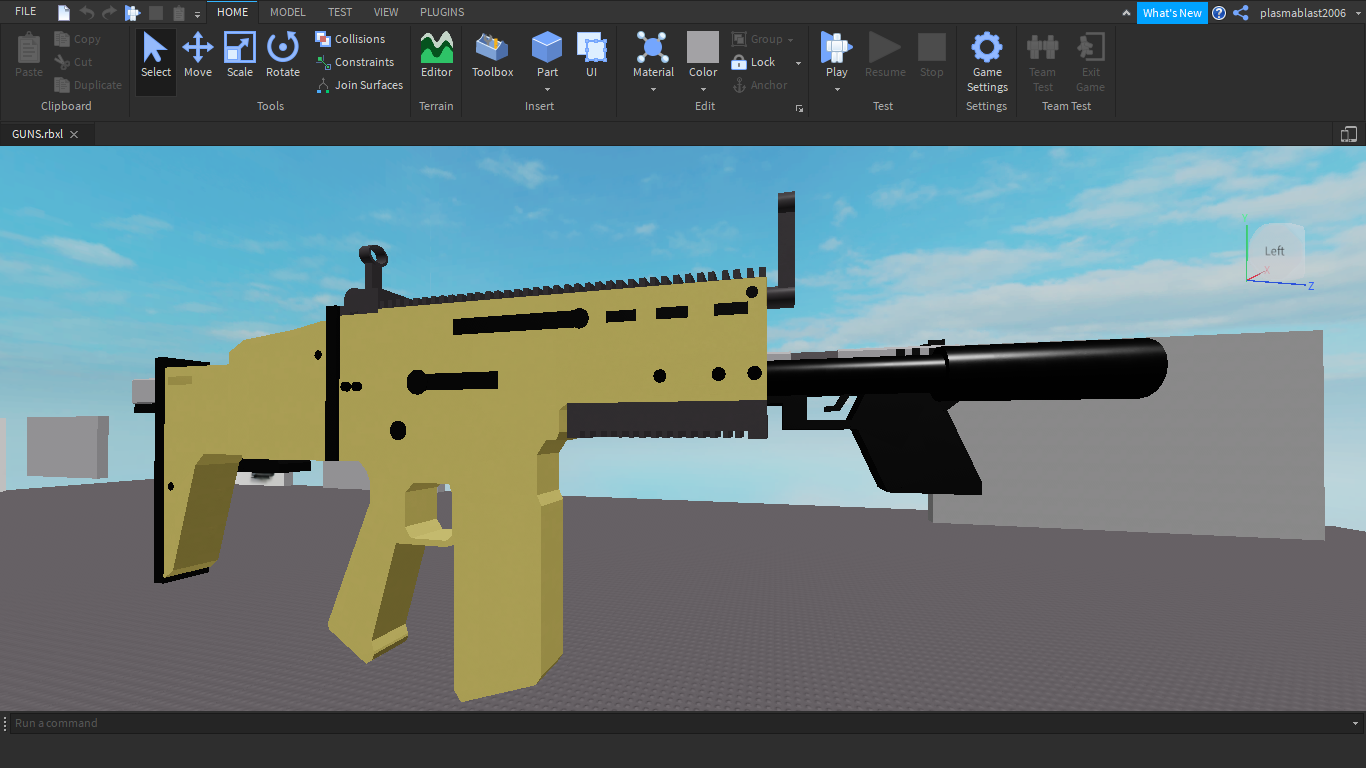The width and height of the screenshot is (1366, 768).
Task: Click the new file icon in quick access
Action: click(x=64, y=13)
